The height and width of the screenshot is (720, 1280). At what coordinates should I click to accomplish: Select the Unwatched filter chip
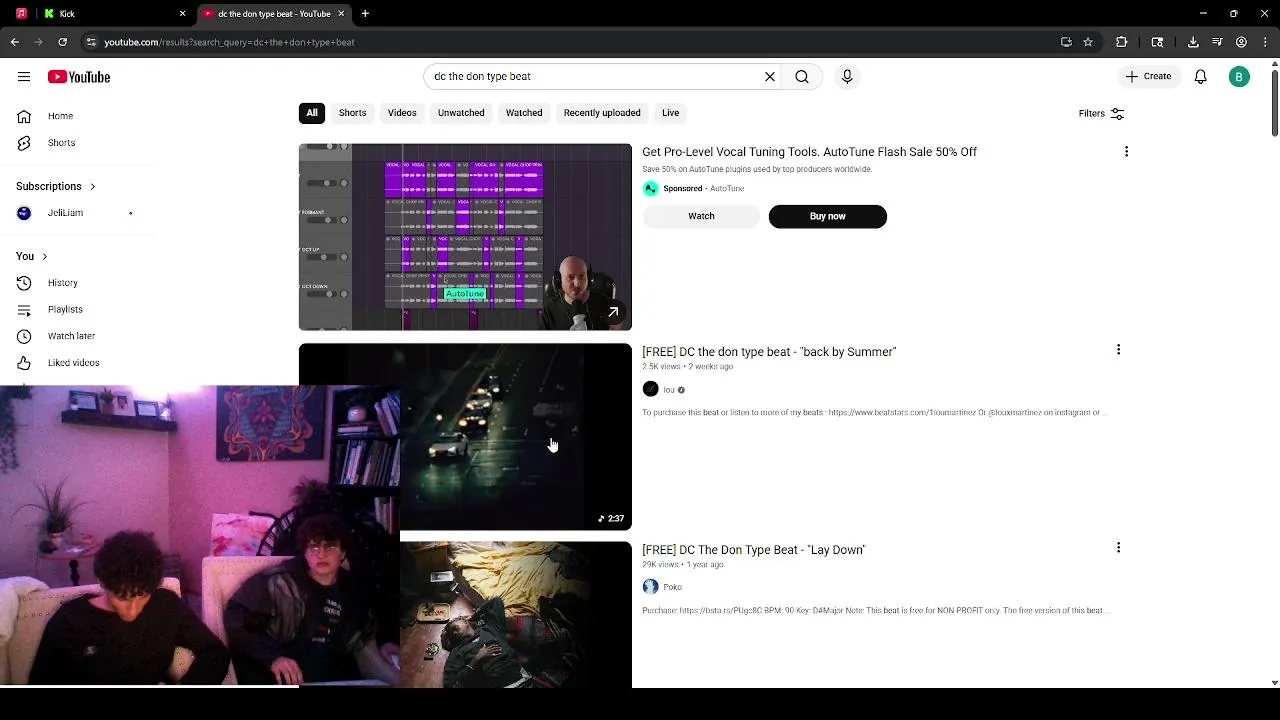(461, 113)
